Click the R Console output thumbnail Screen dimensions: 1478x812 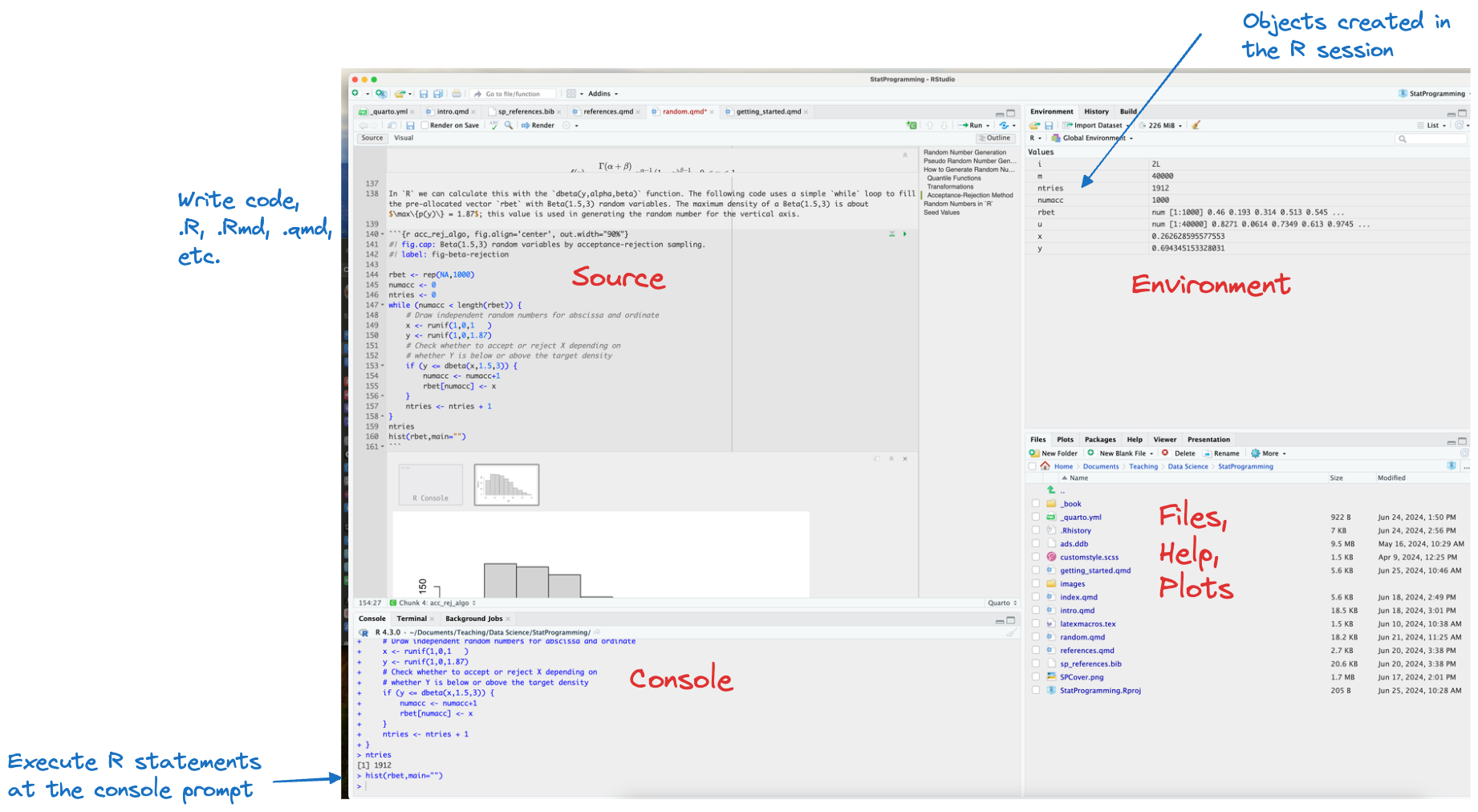pos(431,485)
